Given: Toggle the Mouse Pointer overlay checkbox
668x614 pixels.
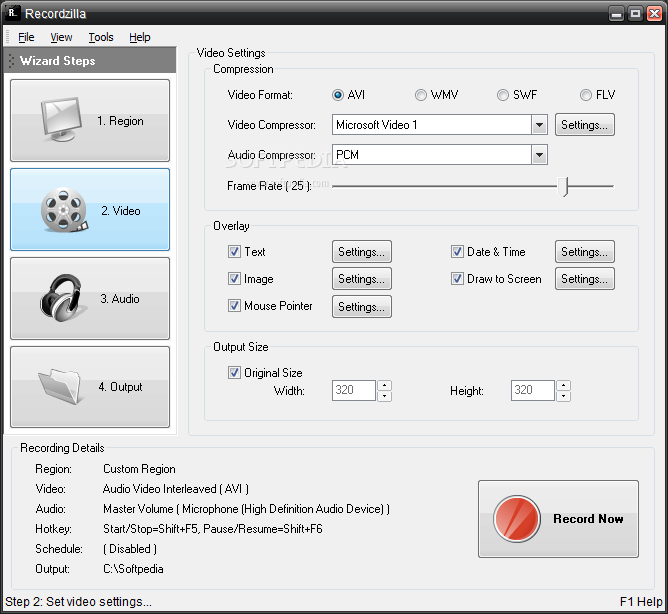Looking at the screenshot, I should (x=234, y=306).
